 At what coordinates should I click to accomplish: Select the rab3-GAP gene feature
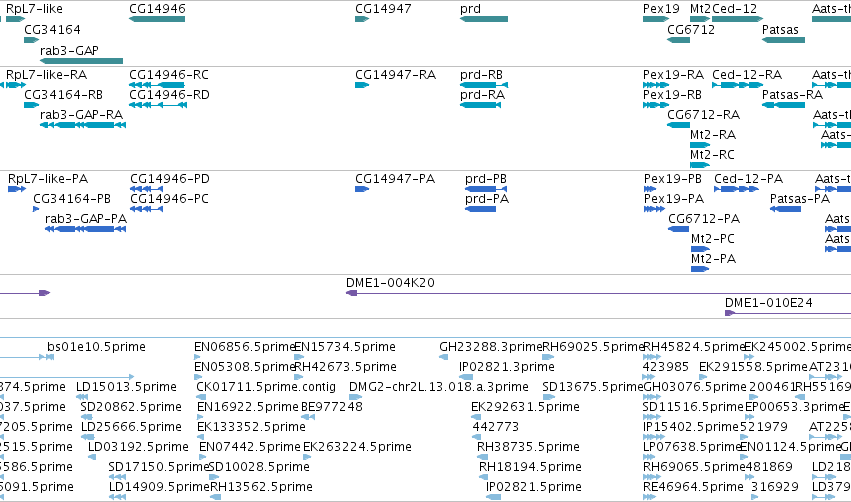[81, 61]
